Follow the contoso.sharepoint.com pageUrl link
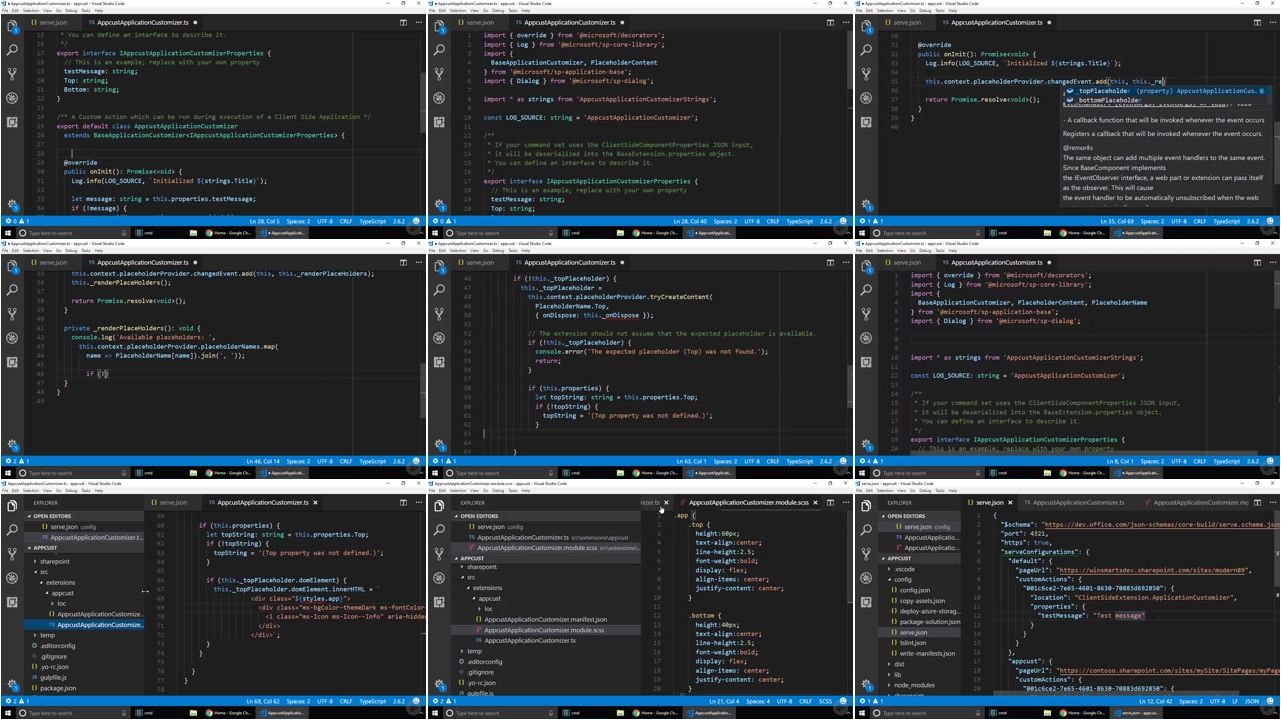The width and height of the screenshot is (1281, 720). pyautogui.click(x=1168, y=671)
